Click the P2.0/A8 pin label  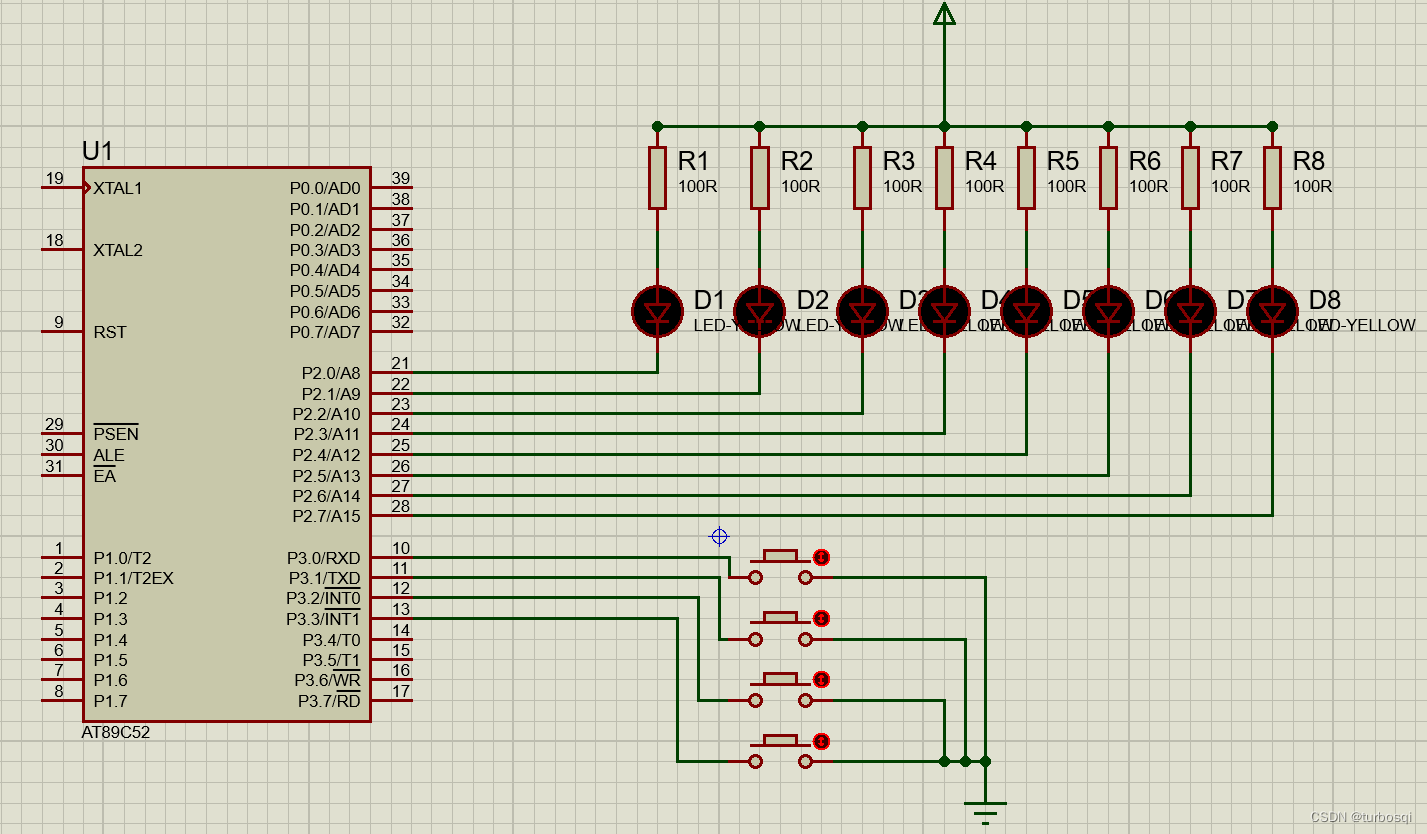coord(331,373)
